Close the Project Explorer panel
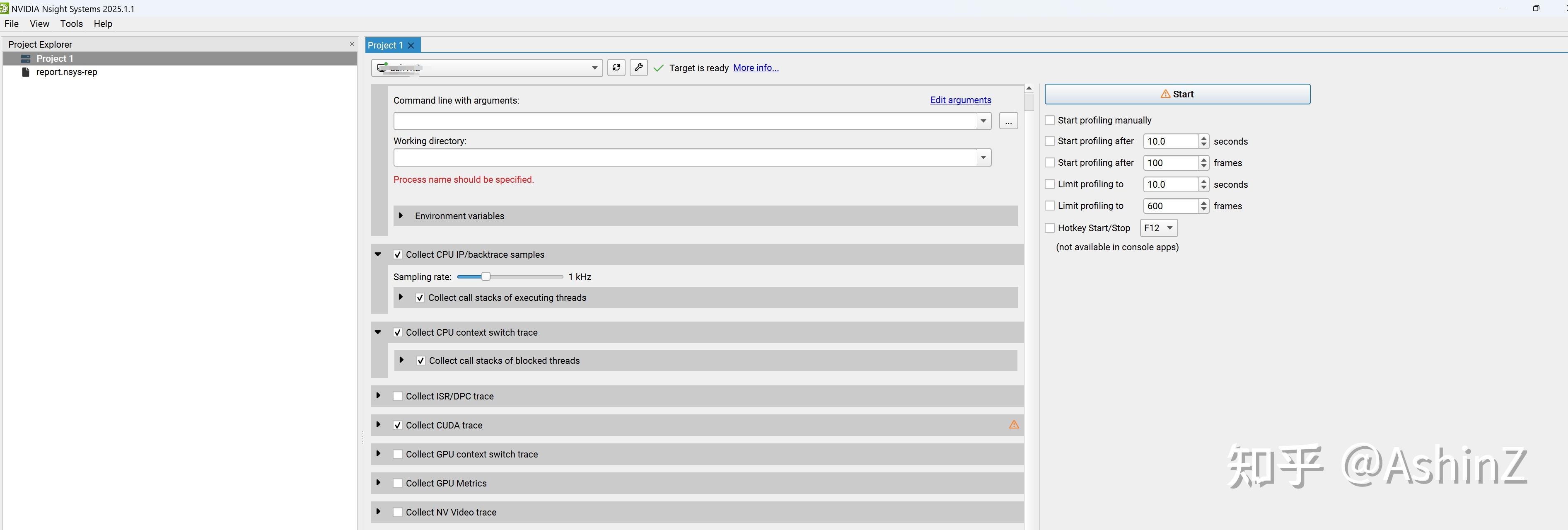The width and height of the screenshot is (1568, 530). pyautogui.click(x=352, y=44)
